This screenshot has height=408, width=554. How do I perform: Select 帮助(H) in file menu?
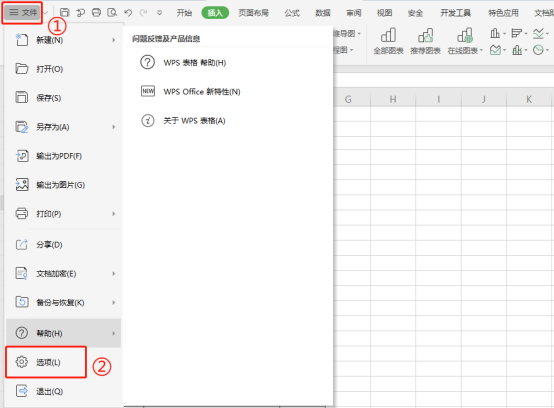64,333
